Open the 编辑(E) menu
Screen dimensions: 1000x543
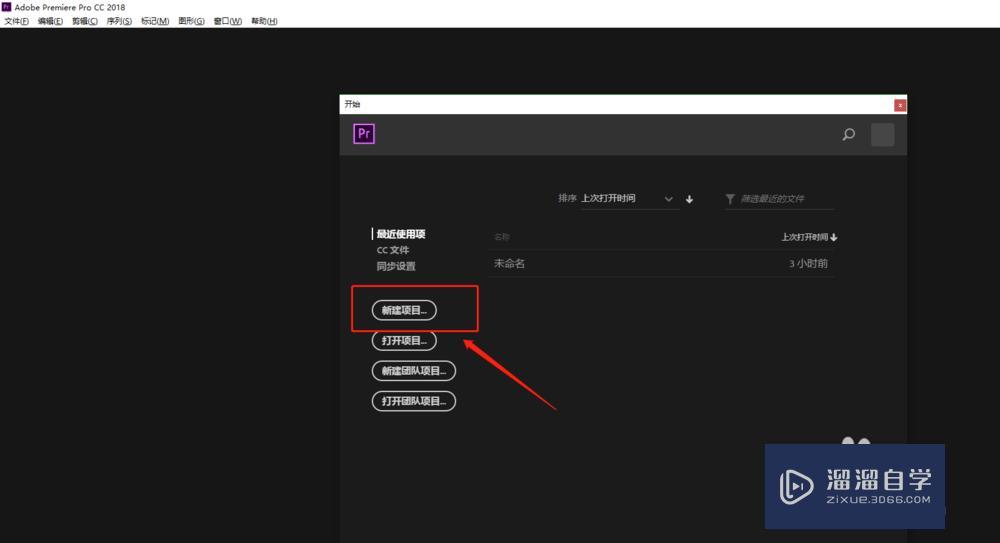point(50,21)
